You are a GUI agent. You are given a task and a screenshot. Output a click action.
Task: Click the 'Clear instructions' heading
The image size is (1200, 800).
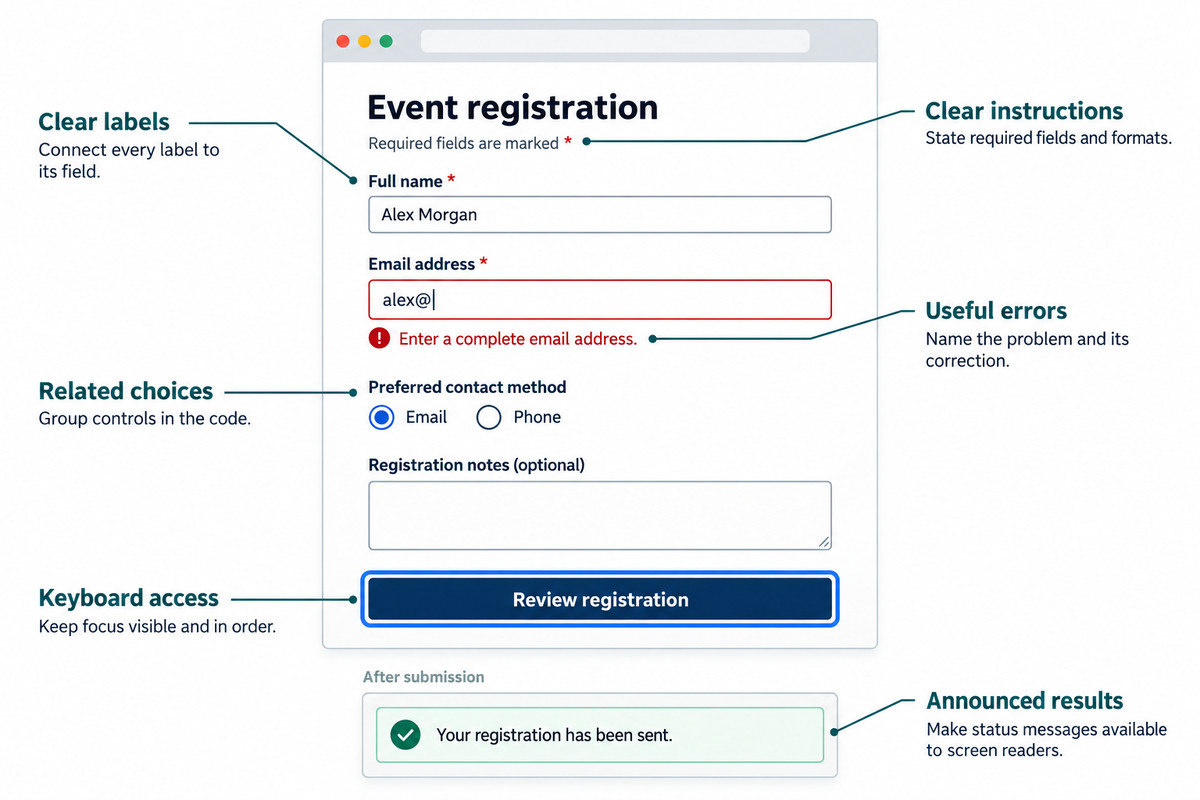(x=1024, y=111)
